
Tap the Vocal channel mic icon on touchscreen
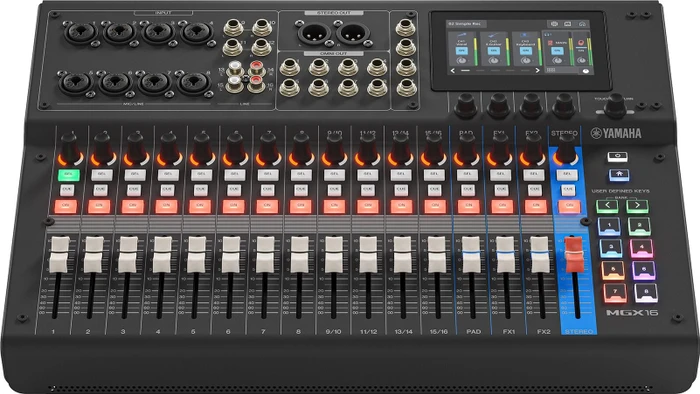[462, 34]
